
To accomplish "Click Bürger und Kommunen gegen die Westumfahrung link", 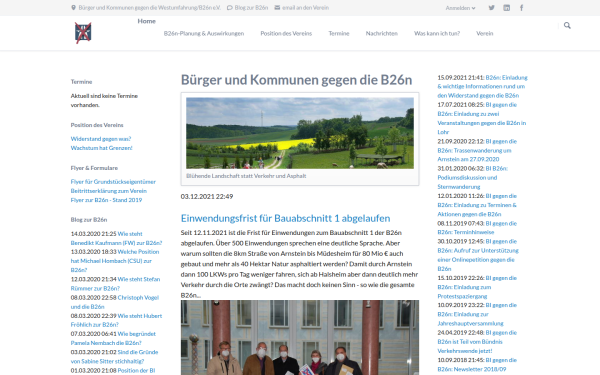I will [x=150, y=8].
